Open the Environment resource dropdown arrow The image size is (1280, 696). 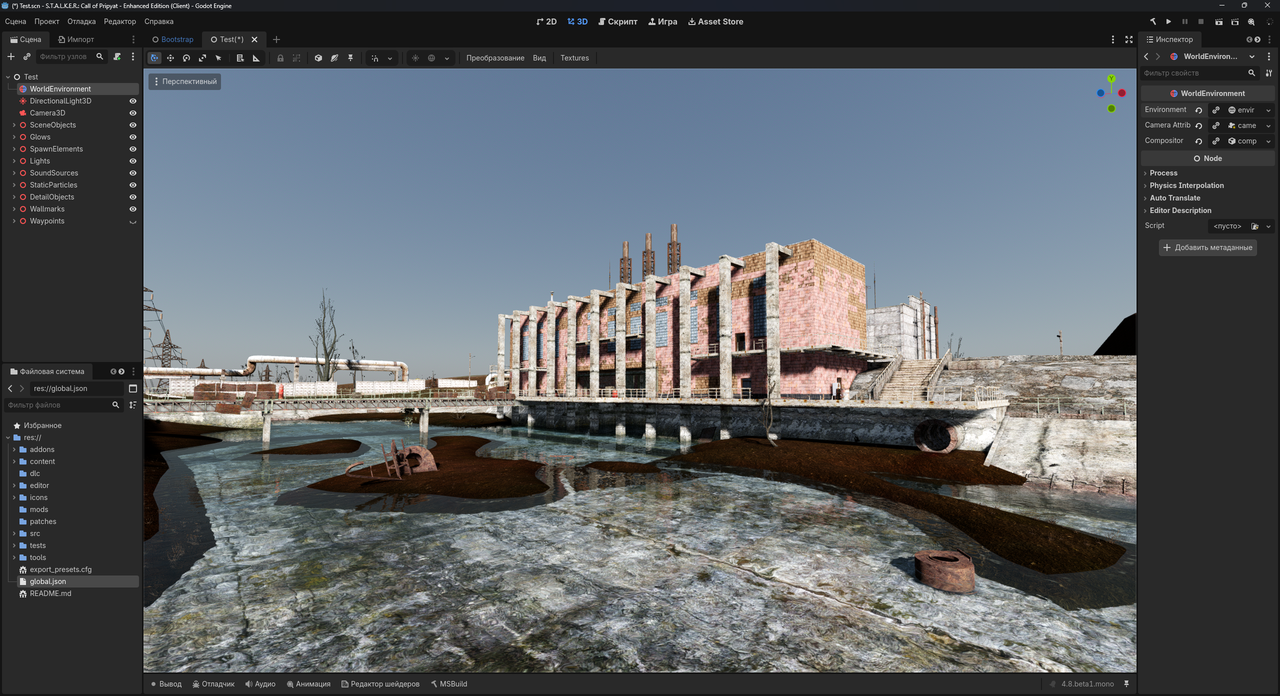tap(1269, 110)
